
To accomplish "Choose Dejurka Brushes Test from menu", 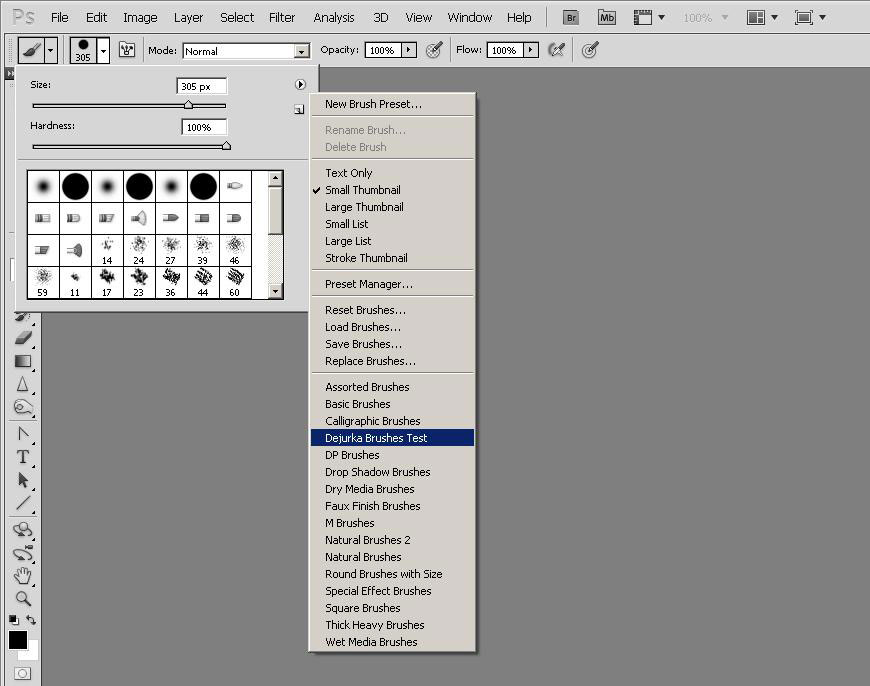I will [376, 438].
